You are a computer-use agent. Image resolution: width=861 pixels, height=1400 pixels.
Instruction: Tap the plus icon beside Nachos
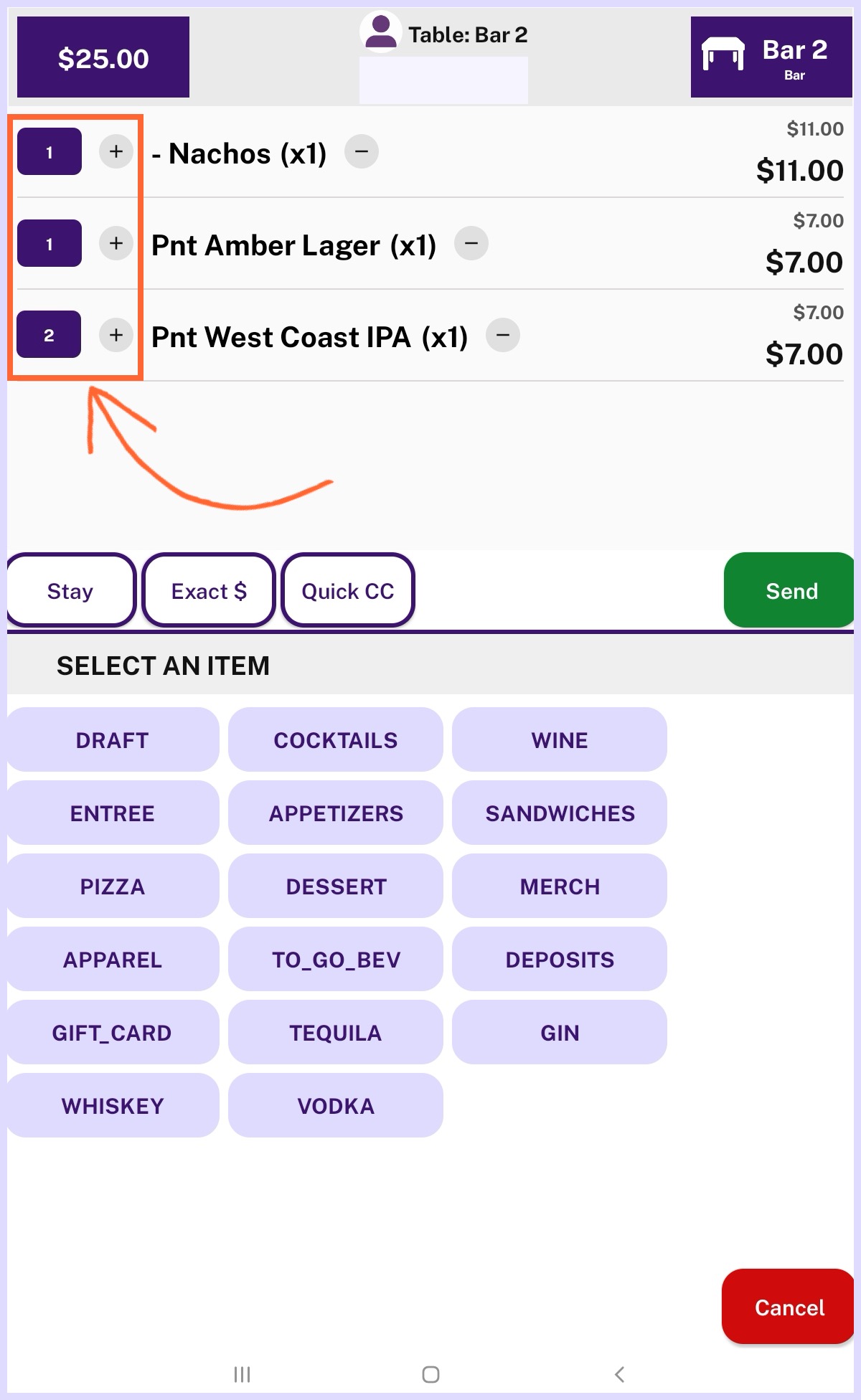pyautogui.click(x=116, y=152)
